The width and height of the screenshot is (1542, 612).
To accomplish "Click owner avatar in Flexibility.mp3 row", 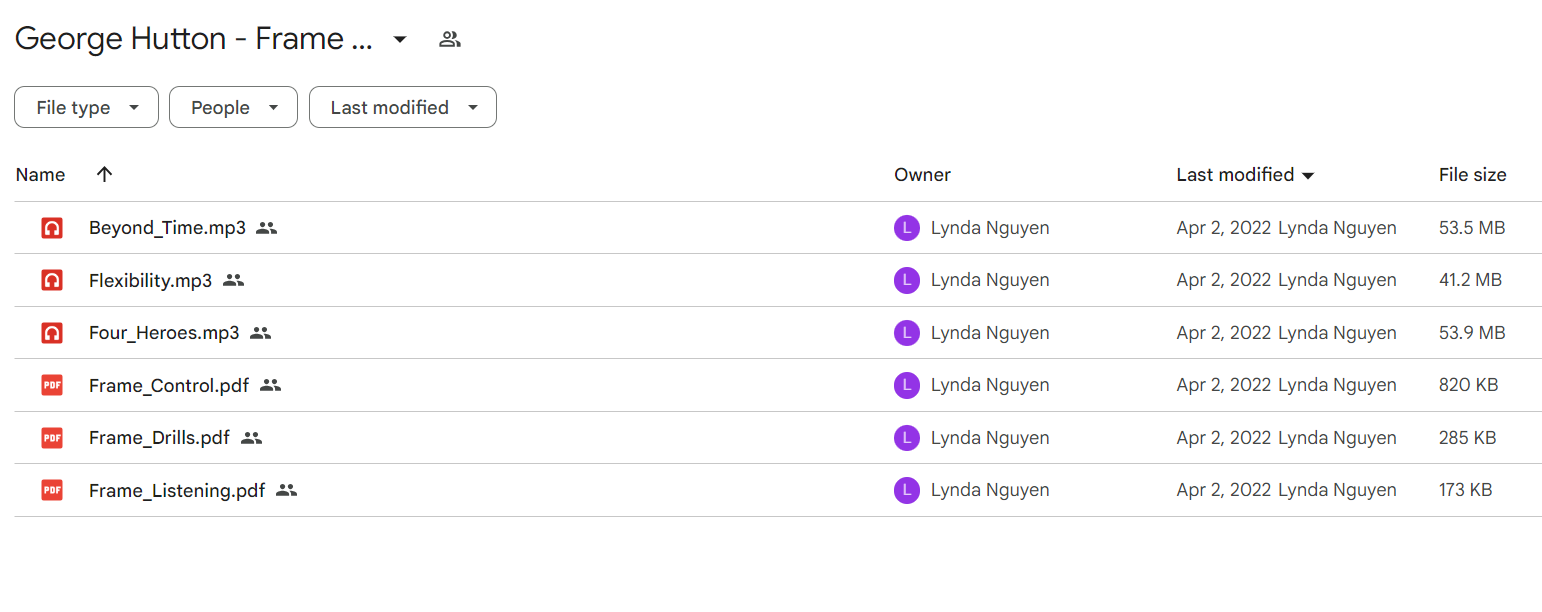I will [x=906, y=280].
